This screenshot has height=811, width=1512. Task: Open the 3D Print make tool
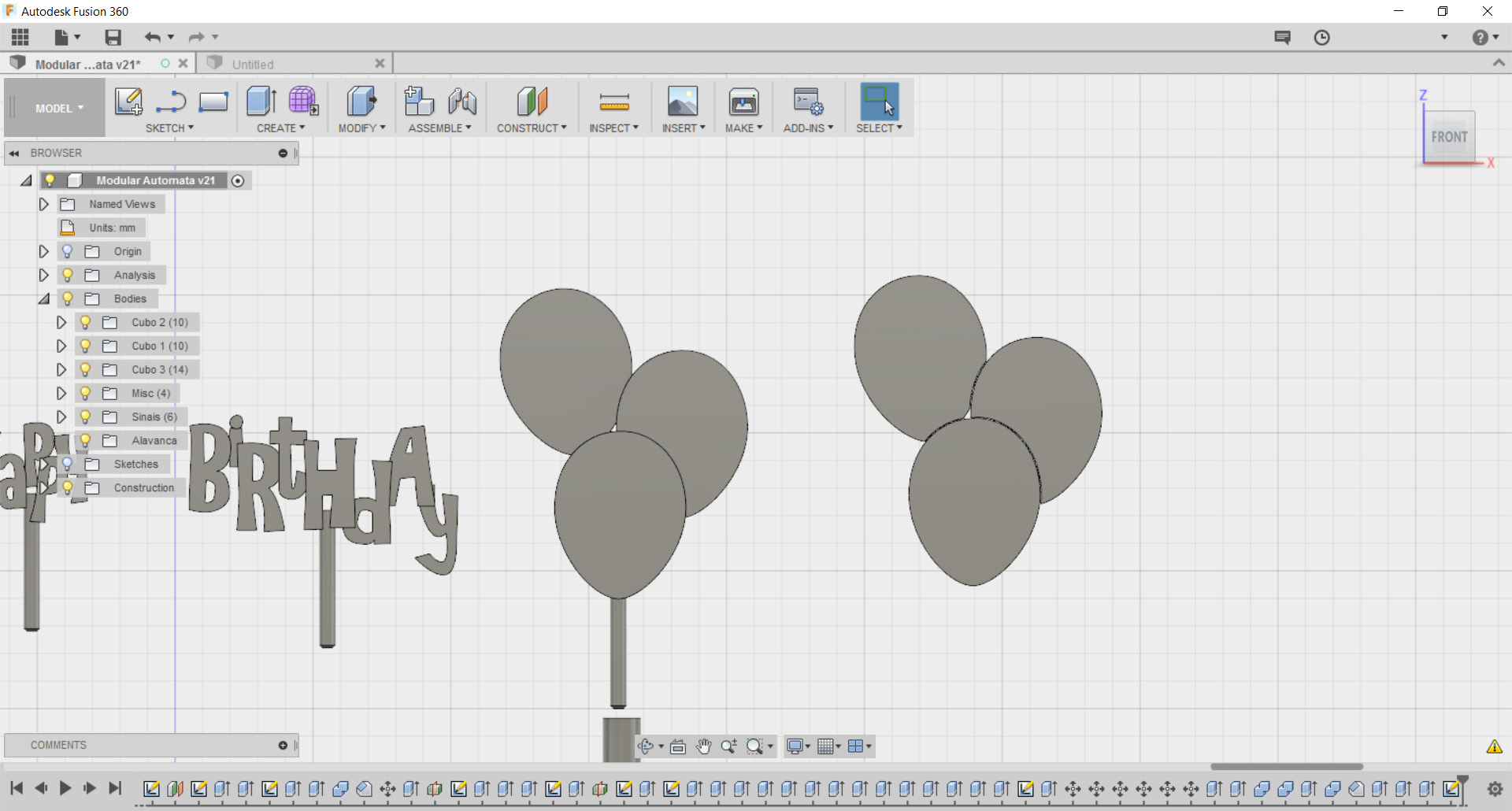coord(743,102)
